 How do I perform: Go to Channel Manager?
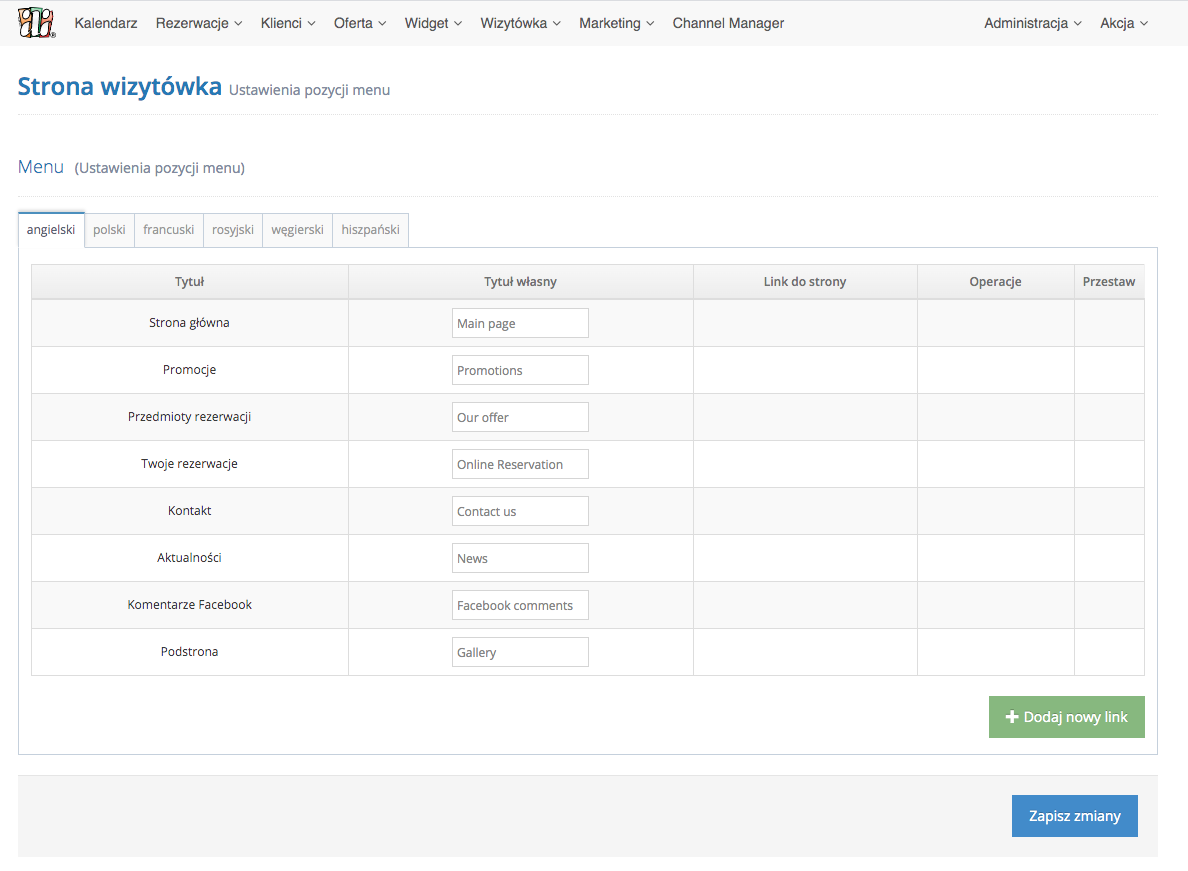tap(728, 23)
